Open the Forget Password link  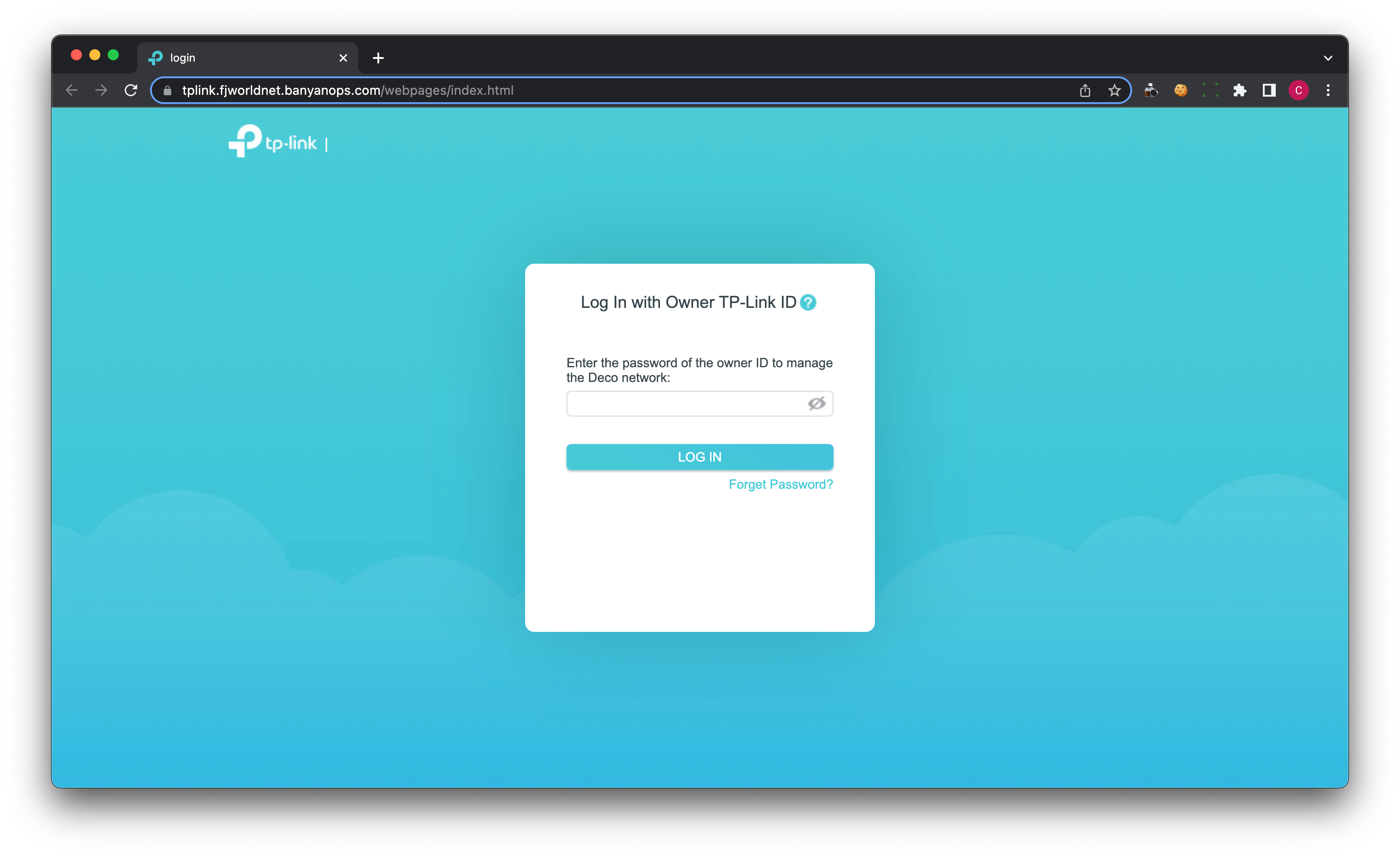click(x=780, y=484)
